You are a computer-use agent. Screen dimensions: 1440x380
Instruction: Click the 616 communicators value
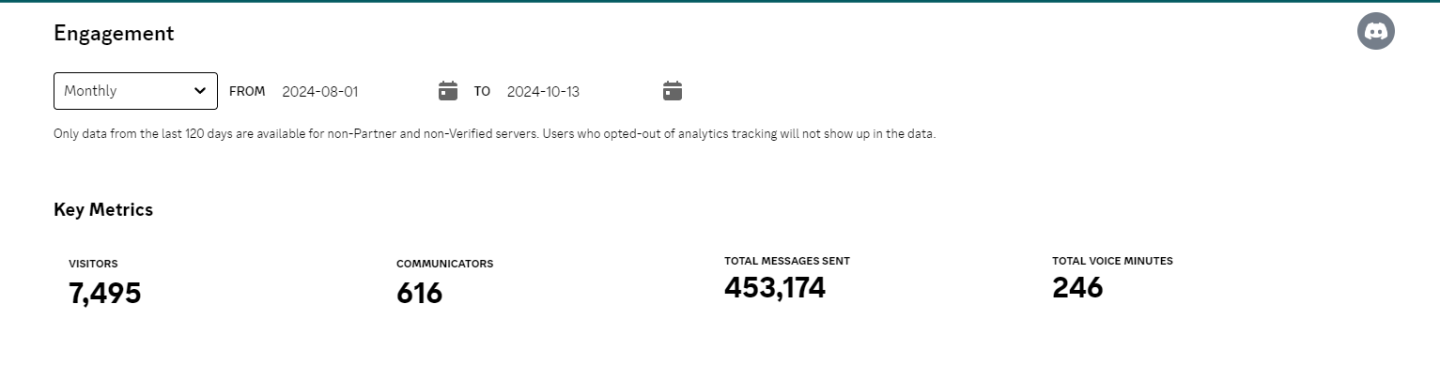click(419, 294)
